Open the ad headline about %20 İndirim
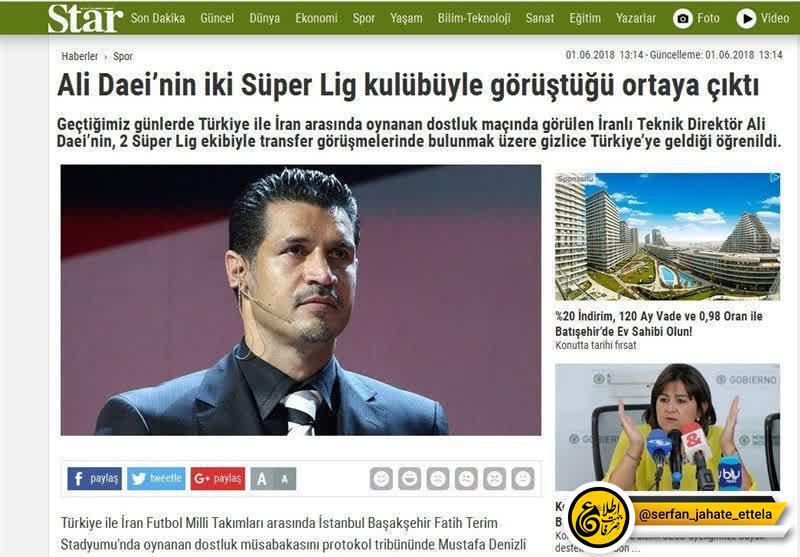 tap(659, 323)
